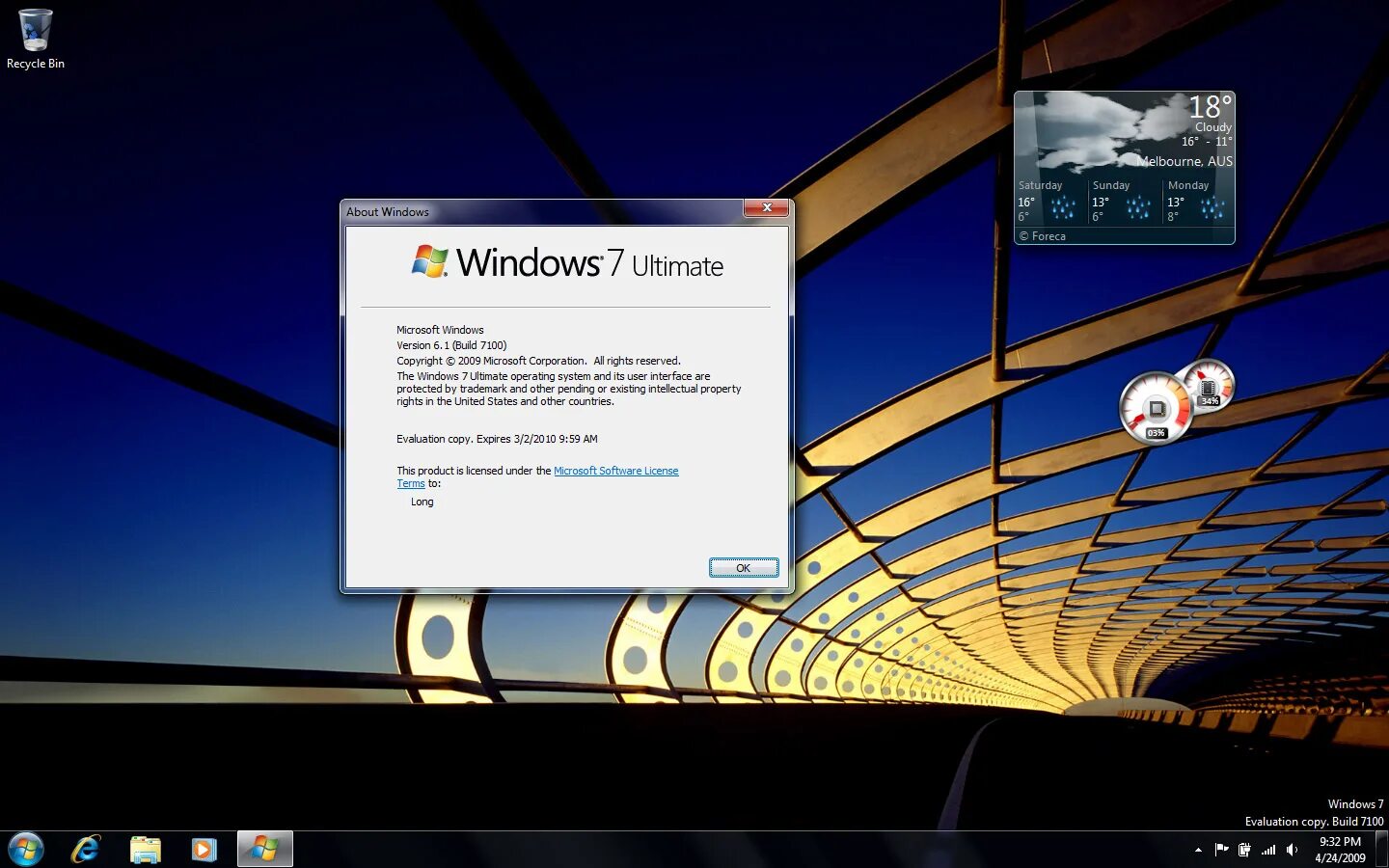This screenshot has width=1389, height=868.
Task: Click Evaluation copy expiry text line
Action: coord(497,439)
